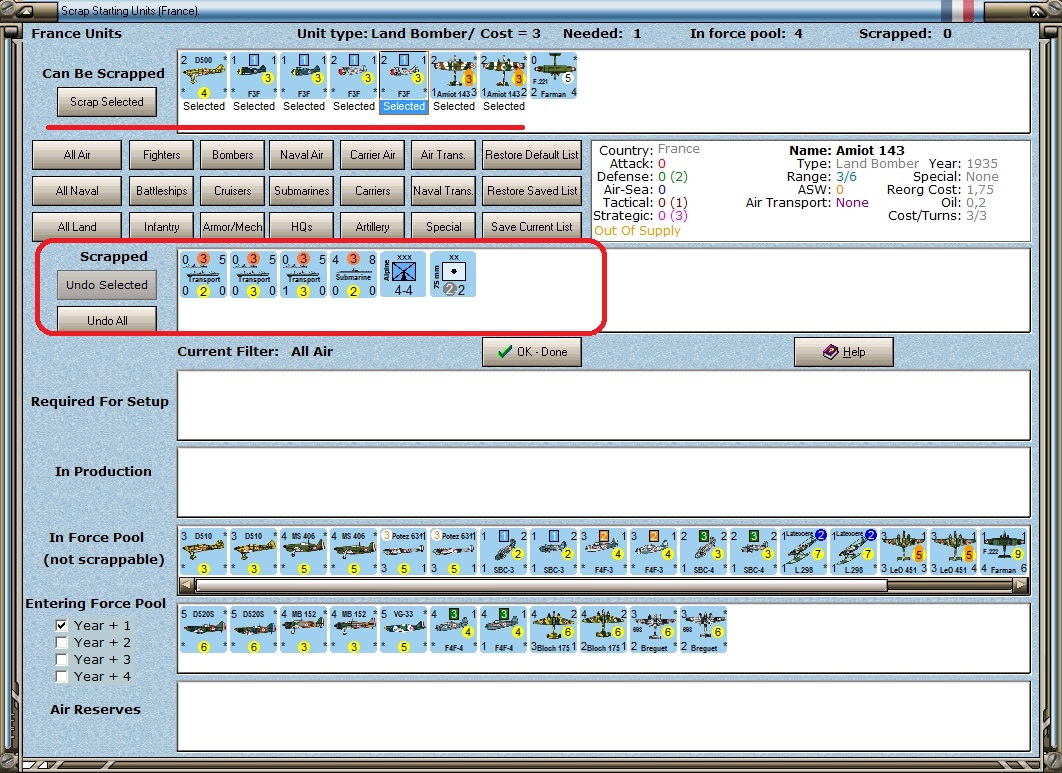This screenshot has width=1062, height=773.
Task: Open the Help button
Action: tap(844, 352)
